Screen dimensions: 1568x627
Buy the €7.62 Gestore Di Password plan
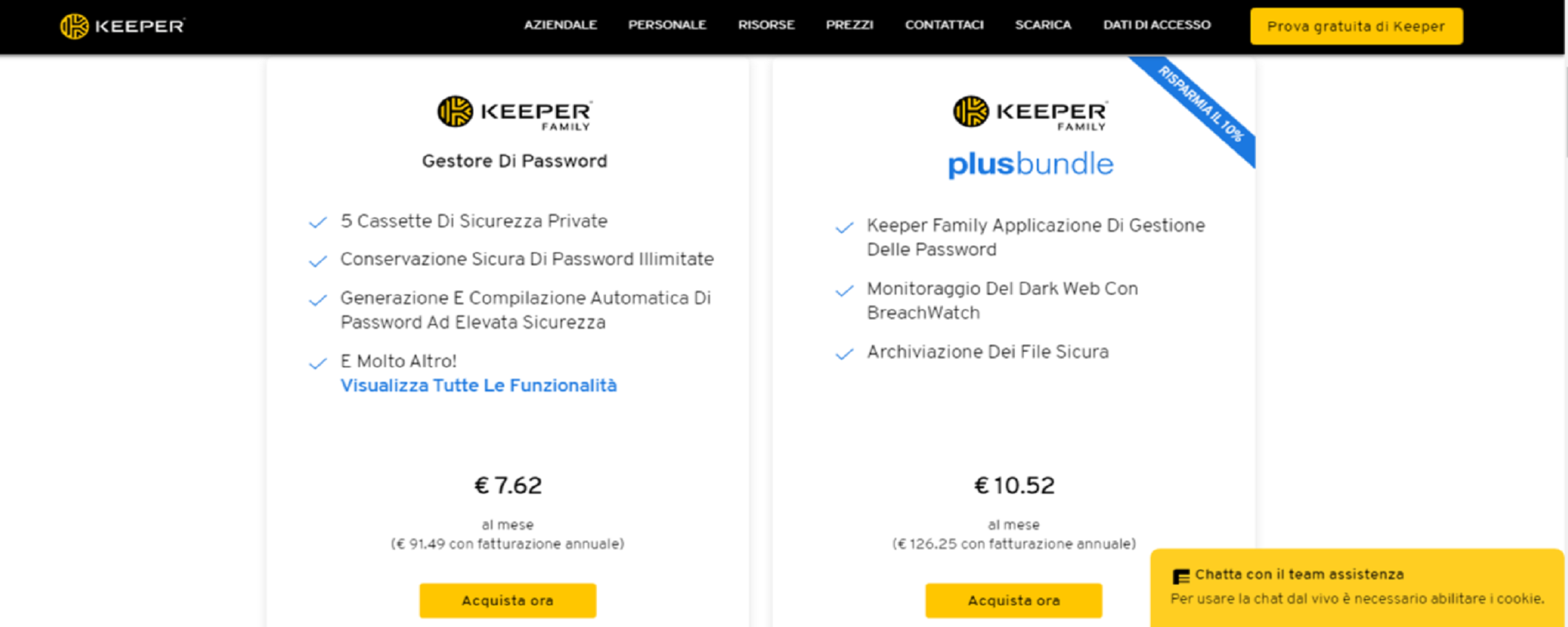(x=507, y=600)
